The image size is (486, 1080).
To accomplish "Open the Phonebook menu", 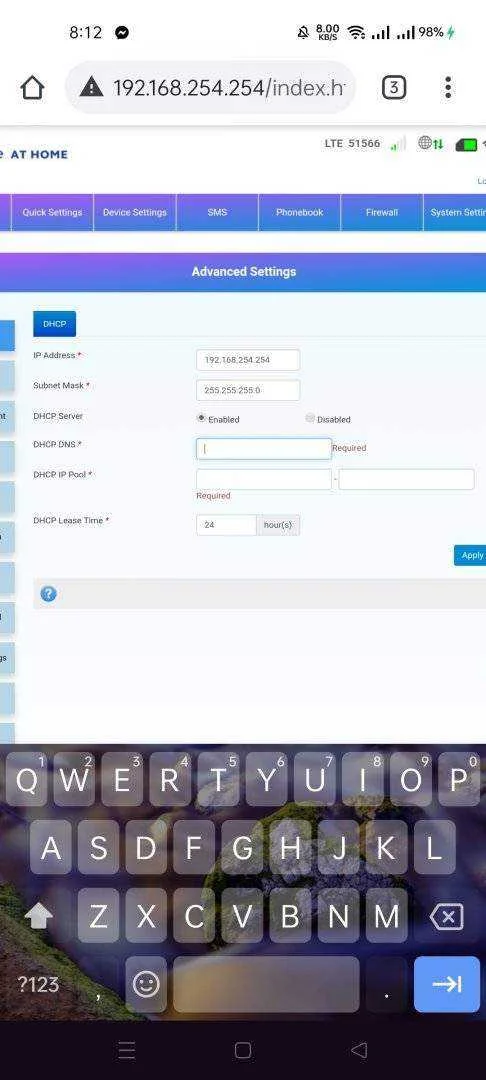I will (299, 212).
